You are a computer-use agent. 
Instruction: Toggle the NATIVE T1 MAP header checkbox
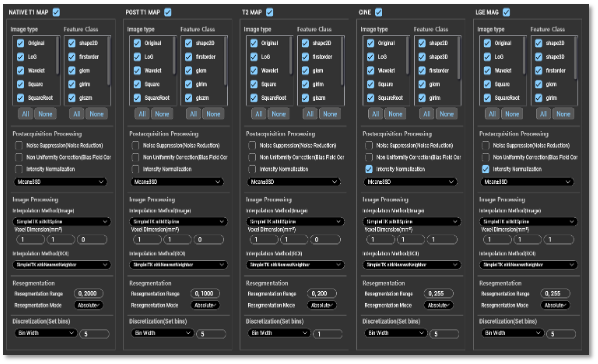[56, 12]
